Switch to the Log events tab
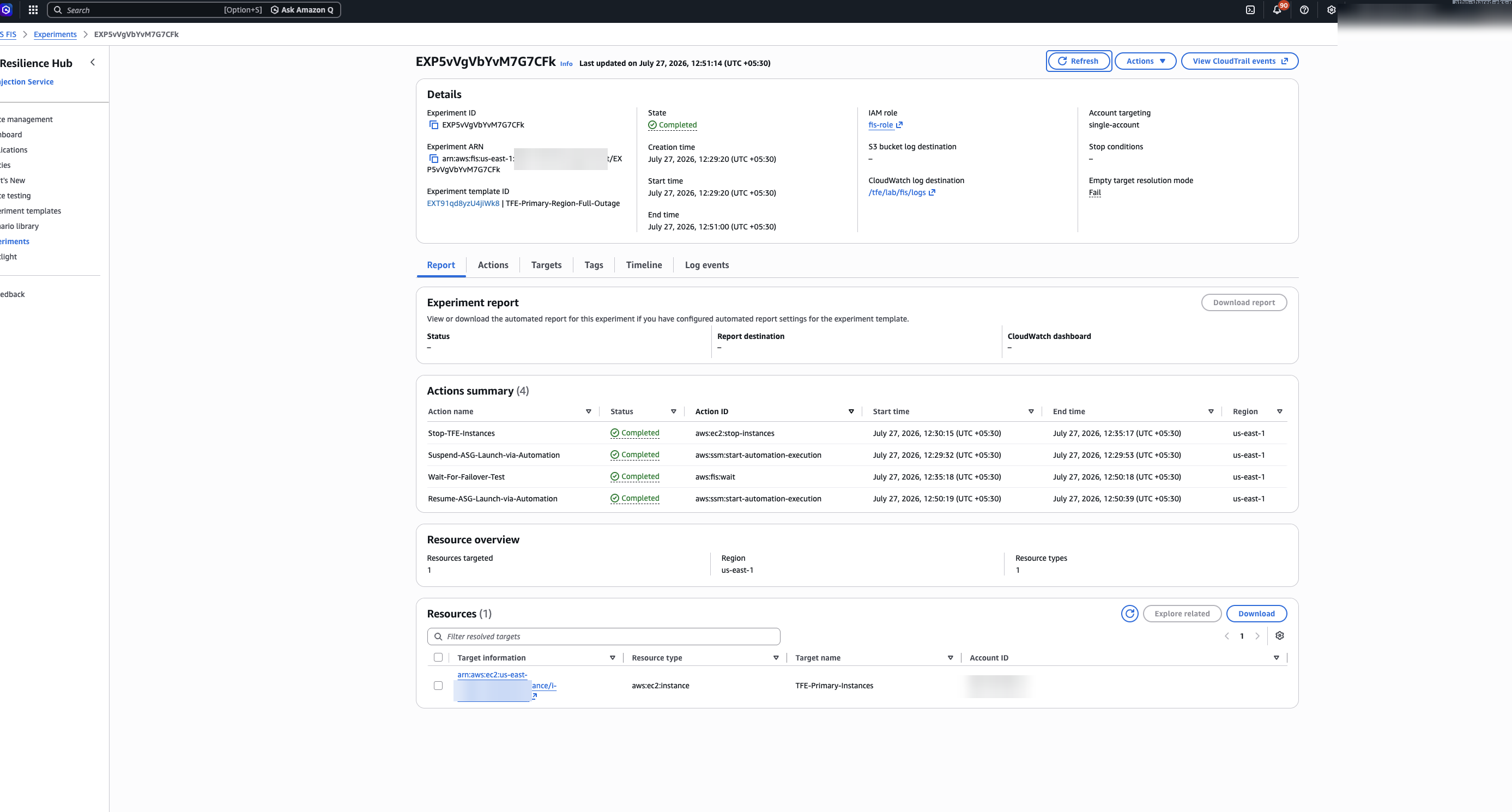Screen dimensions: 1512x812 point(707,265)
